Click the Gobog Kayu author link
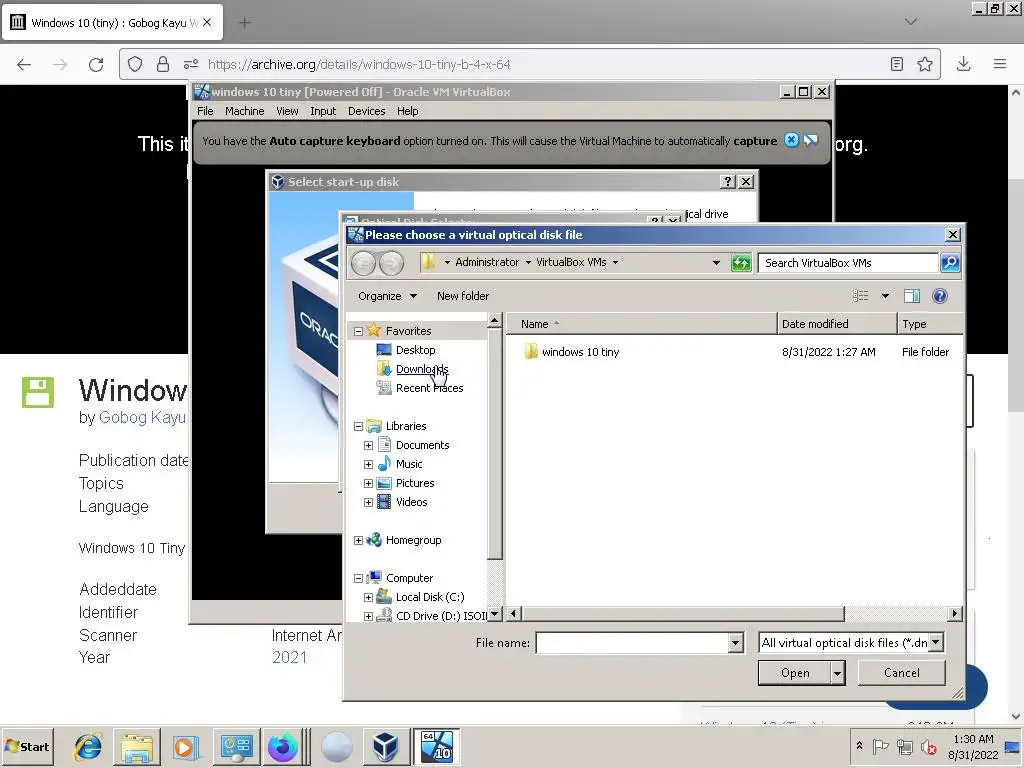This screenshot has width=1024, height=768. [x=142, y=417]
